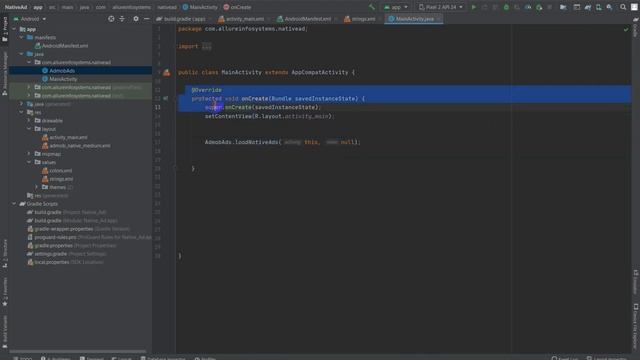
Task: Collapse the values folder
Action: point(29,162)
